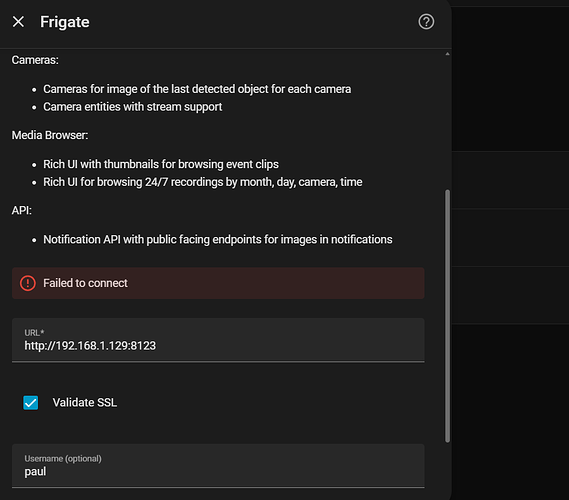Select the "Failed to connect" message text
The width and height of the screenshot is (569, 500).
click(85, 283)
